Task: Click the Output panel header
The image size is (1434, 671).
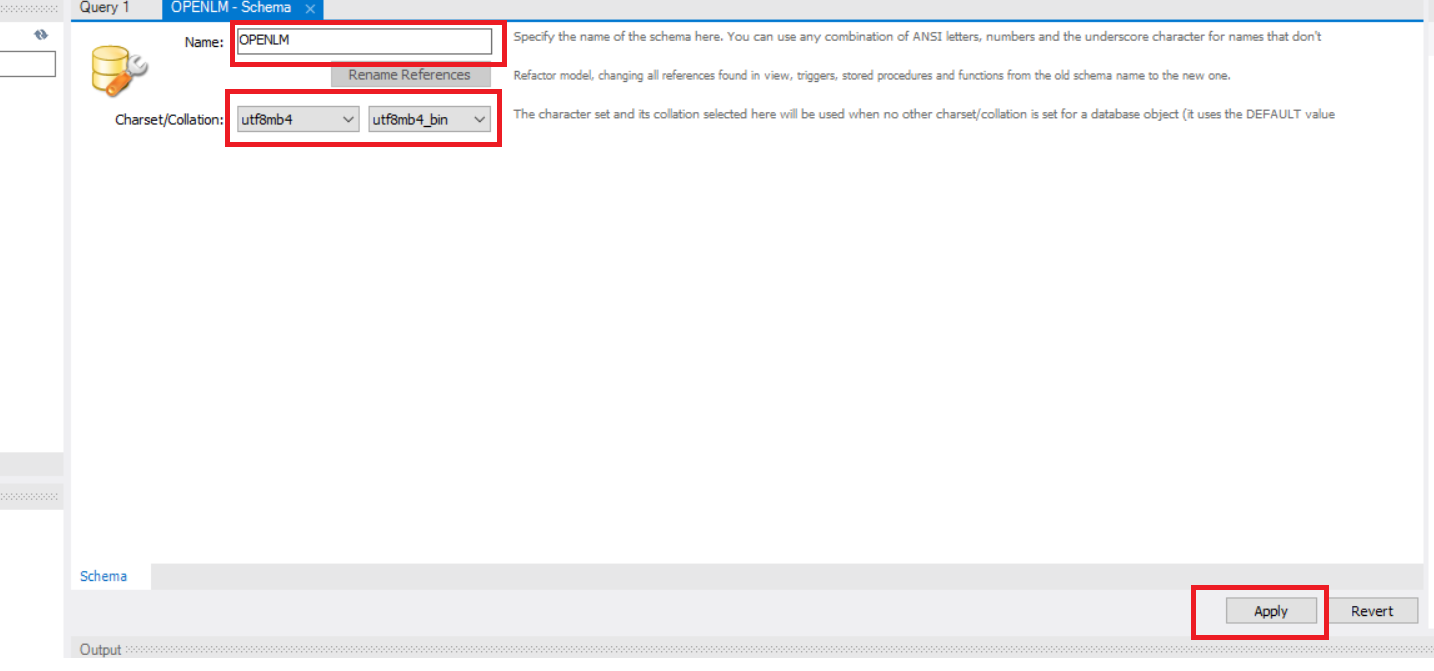Action: tap(101, 649)
